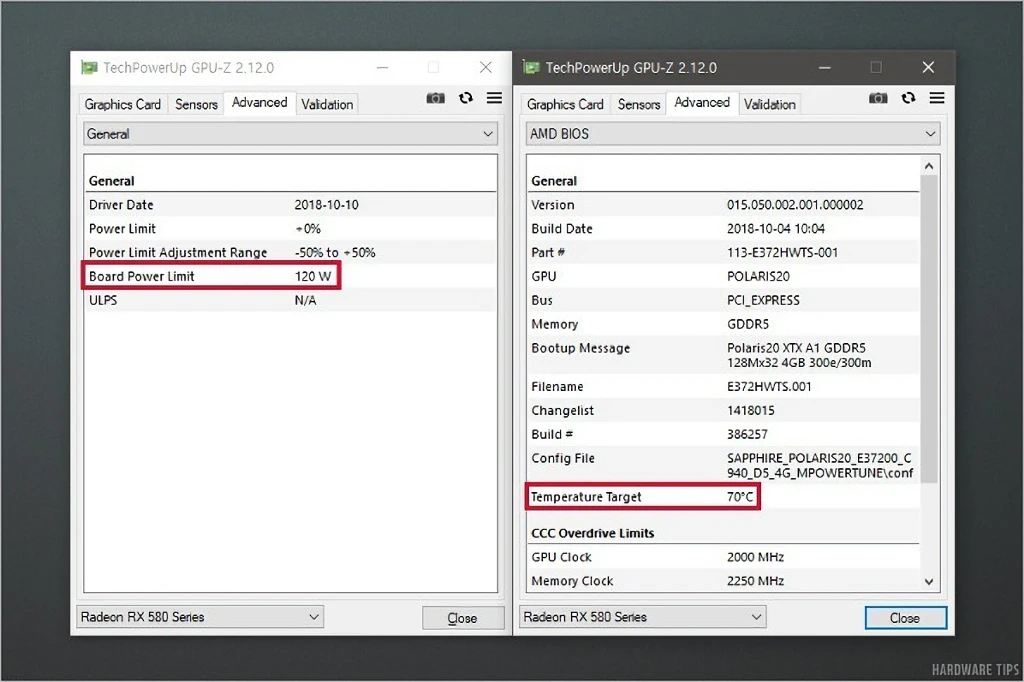Expand the General category dropdown

pyautogui.click(x=290, y=134)
